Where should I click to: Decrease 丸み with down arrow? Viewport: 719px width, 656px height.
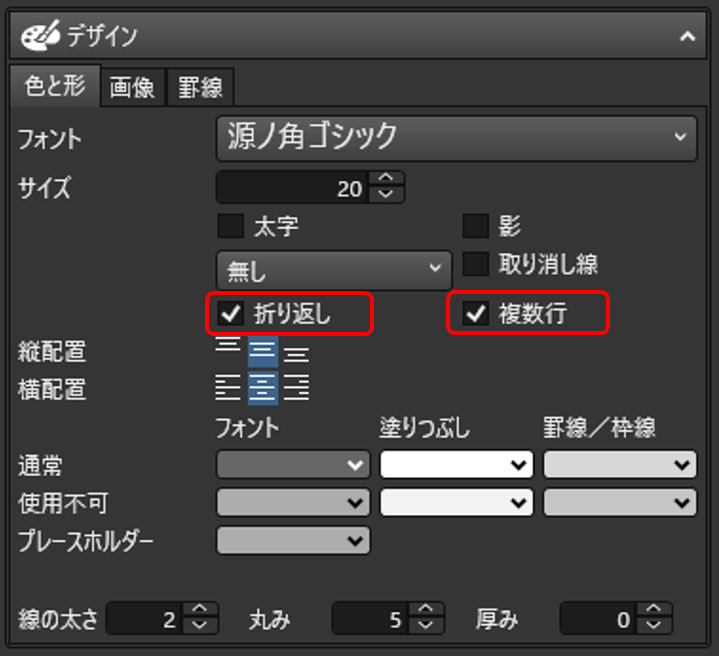click(x=426, y=626)
